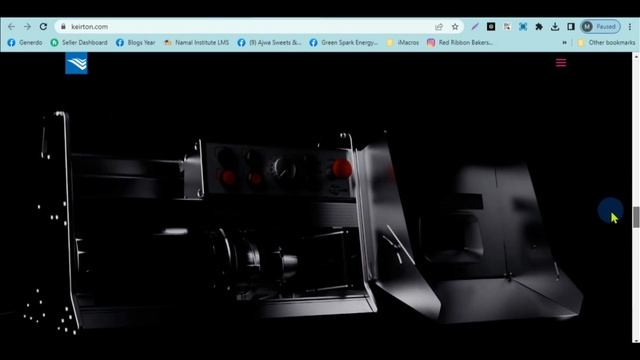Open Chrome three-dot menu
640x360 pixels.
[x=630, y=27]
